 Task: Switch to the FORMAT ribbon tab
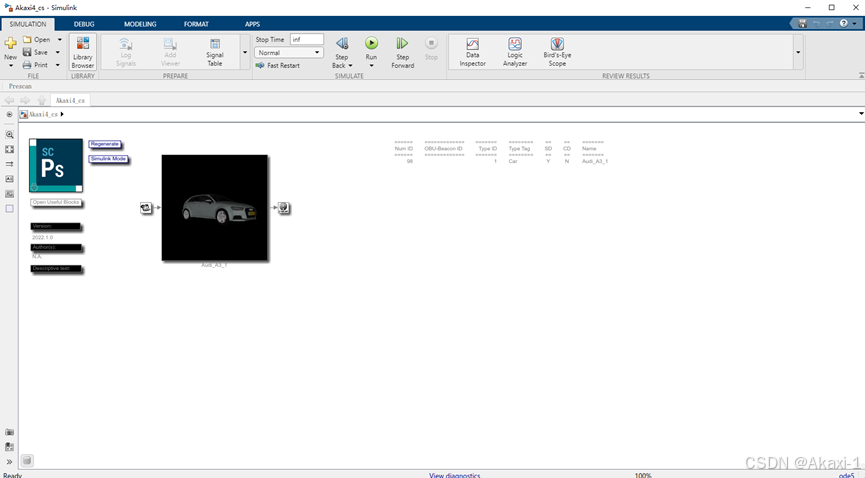point(196,24)
